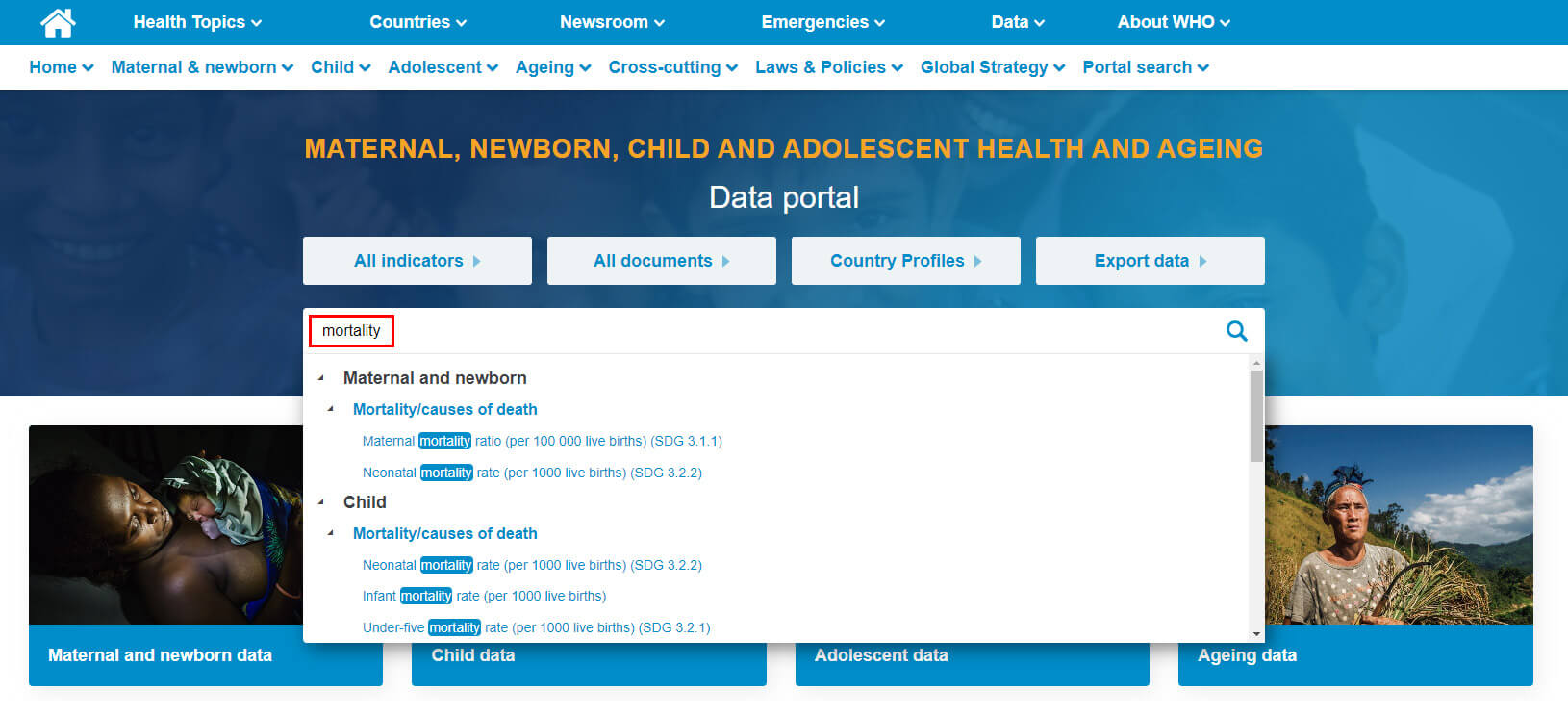Open Ageing data card

pyautogui.click(x=1355, y=655)
